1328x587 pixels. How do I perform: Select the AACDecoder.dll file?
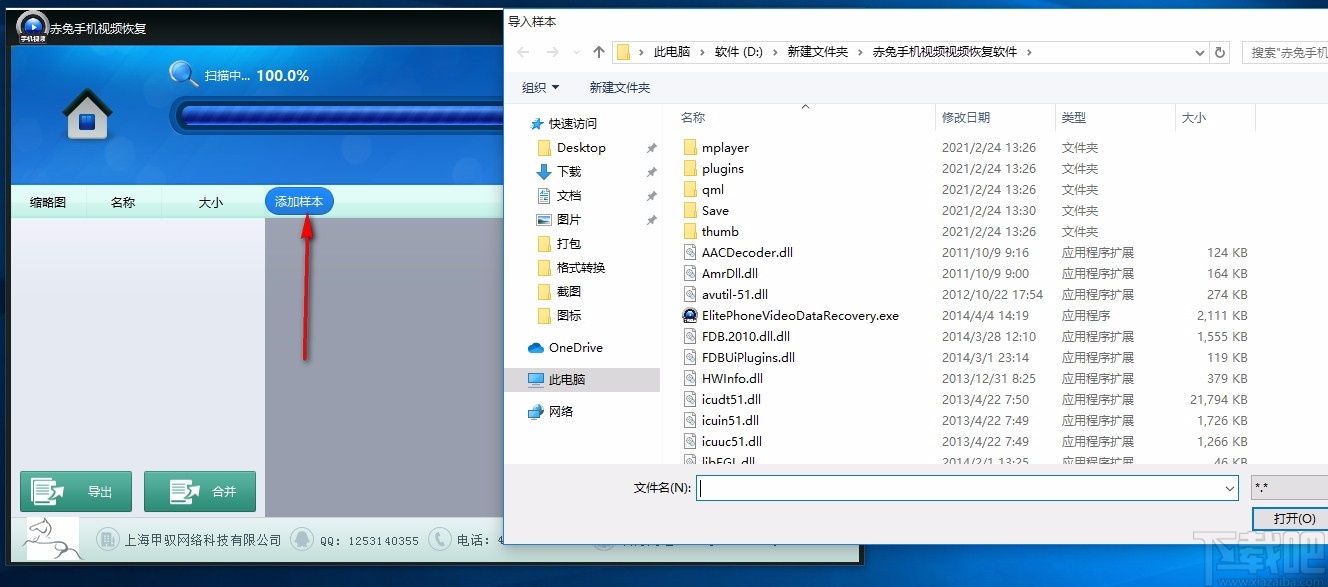click(747, 253)
